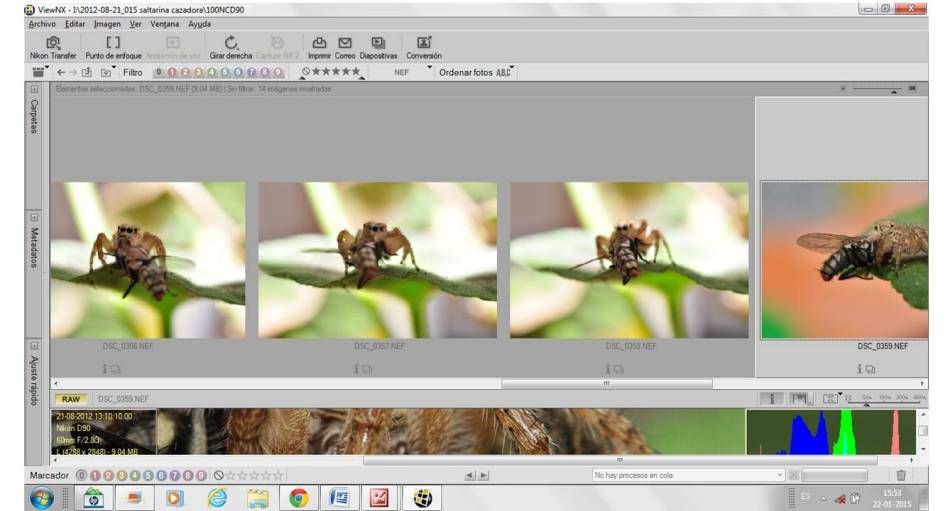The image size is (950, 511).
Task: Show previous image with left triangle
Action: tap(469, 475)
